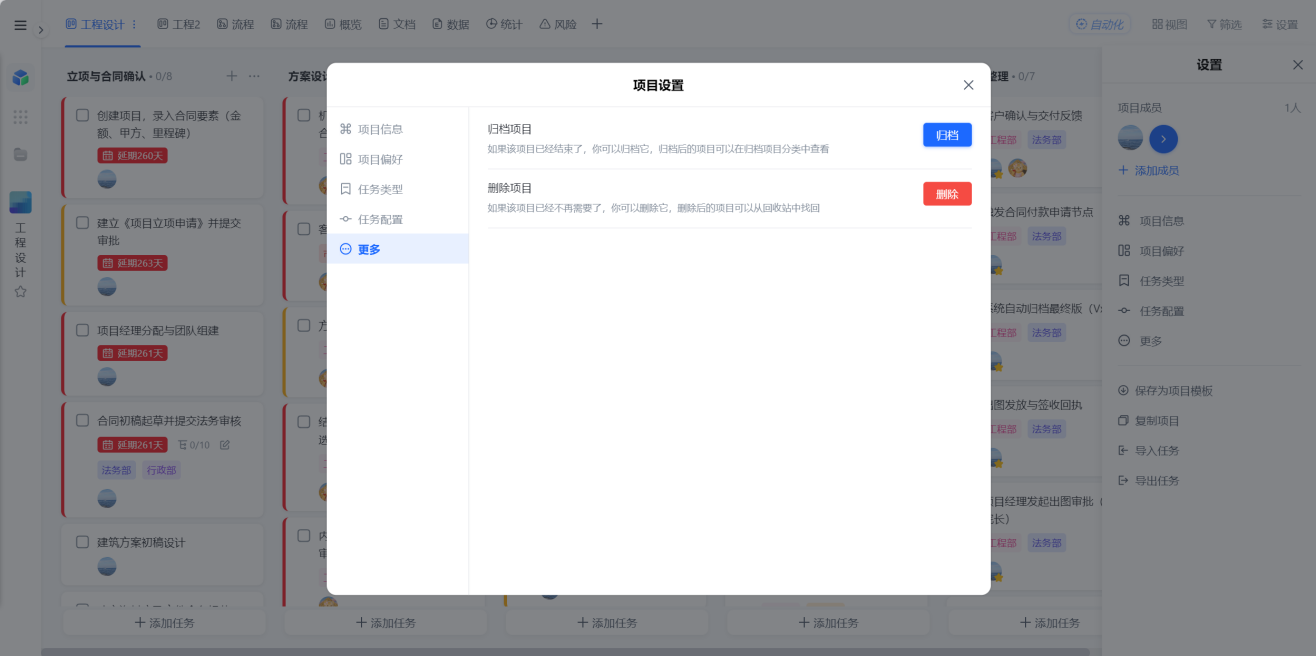
Task: Open the blue cube app logo
Action: pos(20,77)
